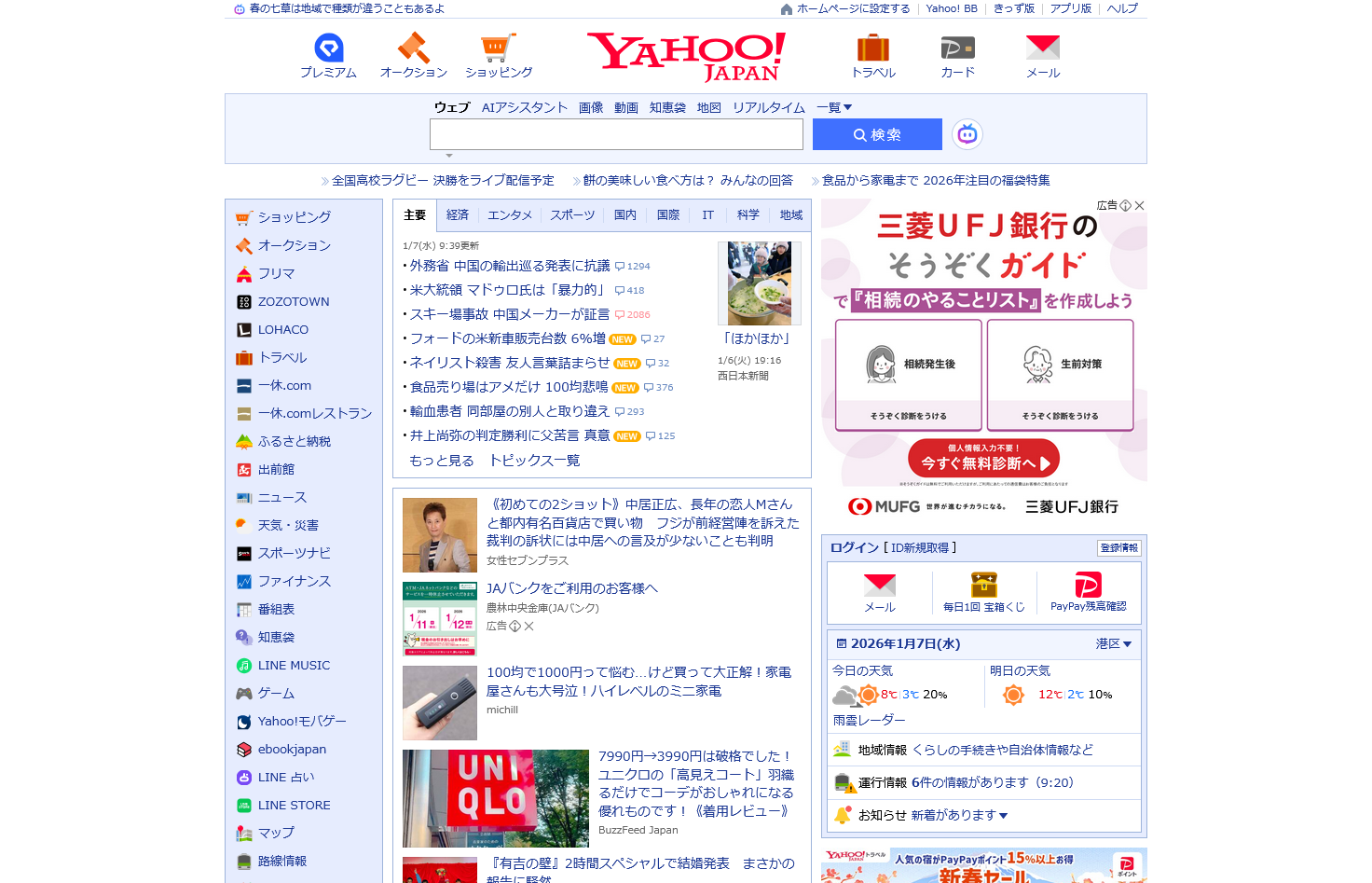
Task: Expand the お知らせ notifications dropdown
Action: point(1003,816)
